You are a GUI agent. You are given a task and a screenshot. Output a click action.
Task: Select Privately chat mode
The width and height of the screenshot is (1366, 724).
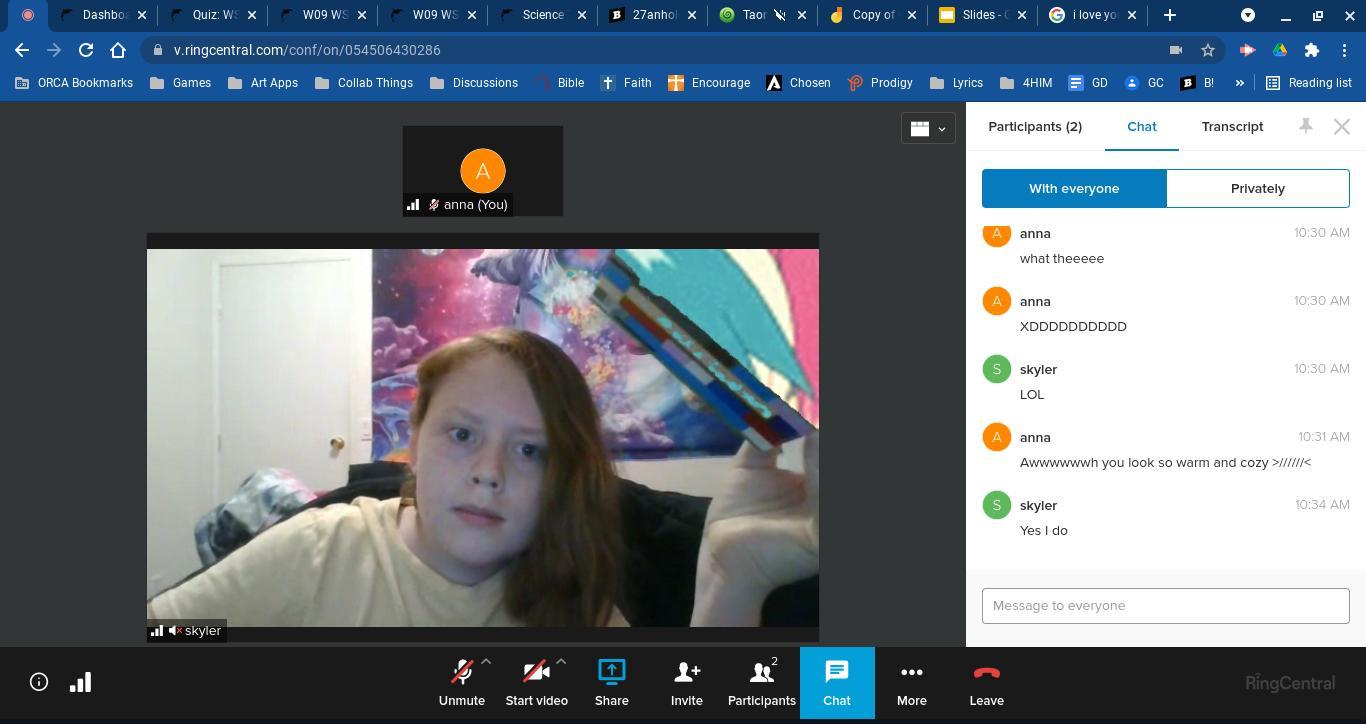(1258, 188)
